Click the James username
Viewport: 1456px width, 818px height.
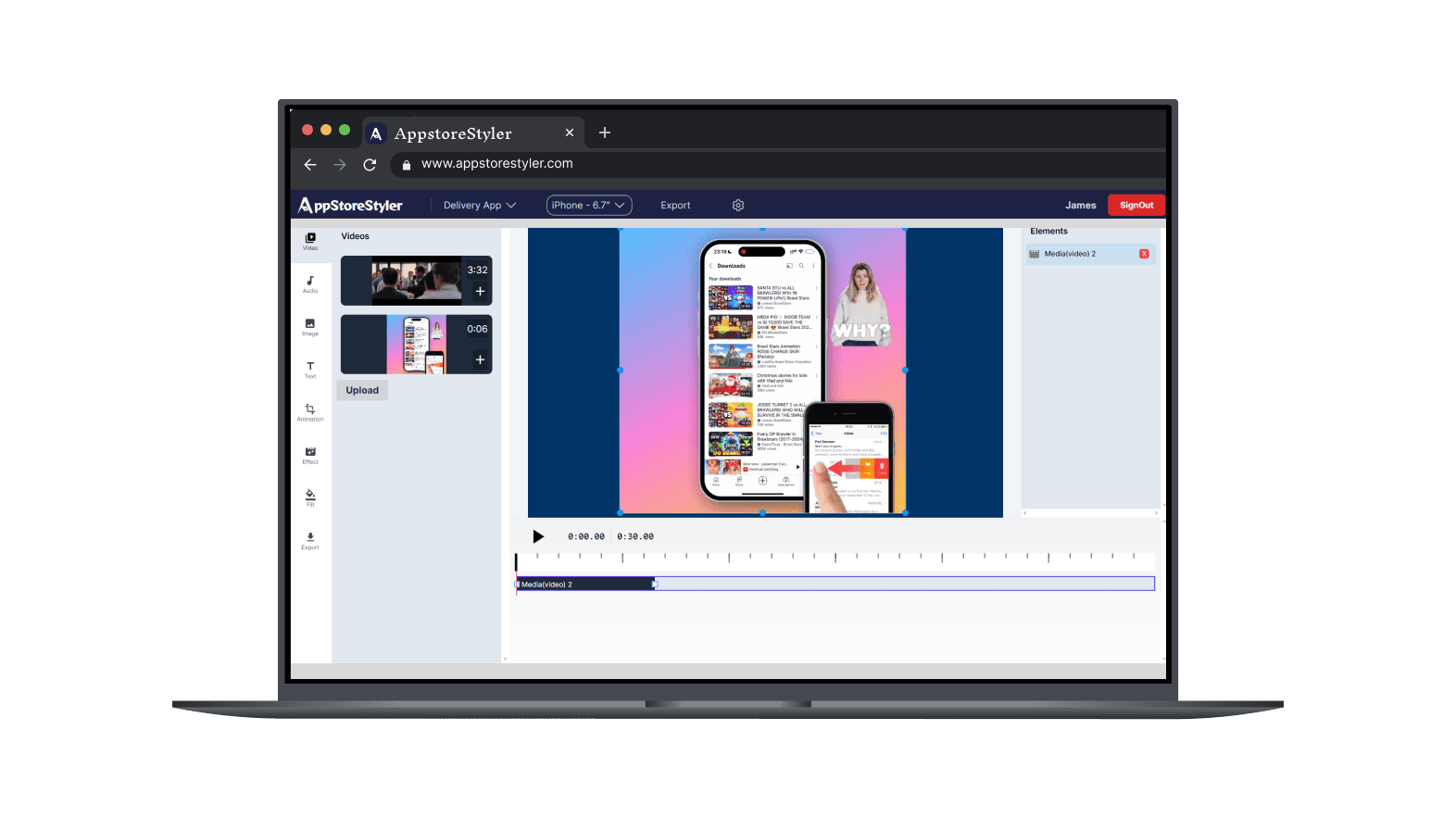coord(1080,206)
